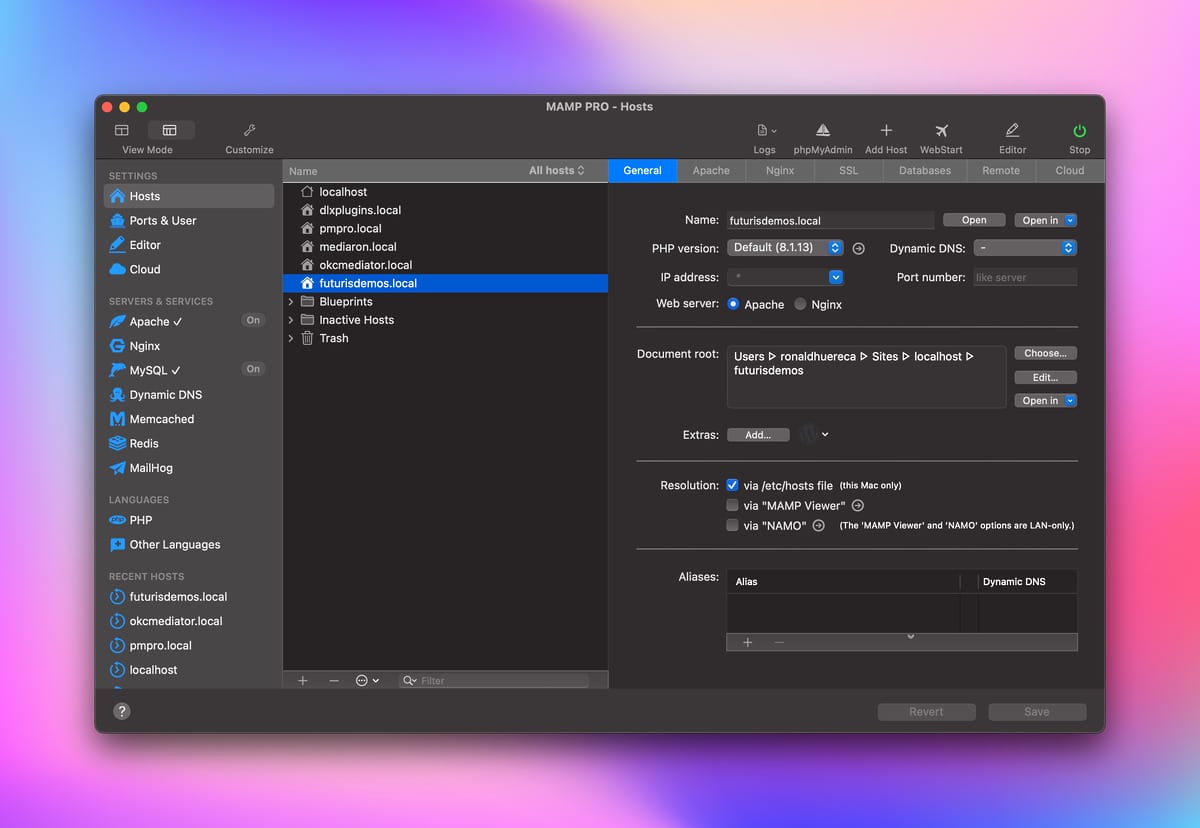Viewport: 1200px width, 828px height.
Task: Click the Add Host plus icon
Action: 886,131
